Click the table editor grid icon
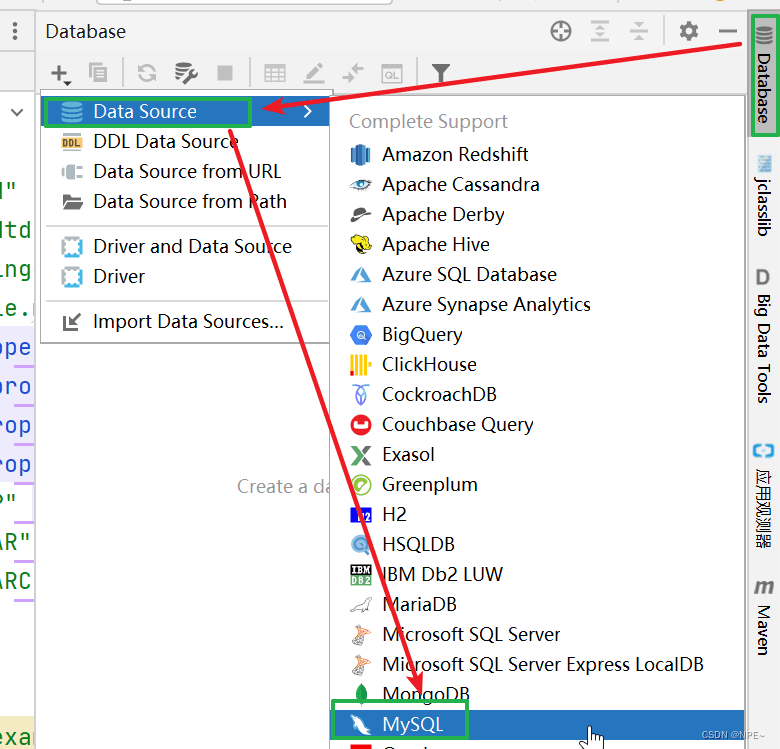The width and height of the screenshot is (780, 749). (275, 74)
